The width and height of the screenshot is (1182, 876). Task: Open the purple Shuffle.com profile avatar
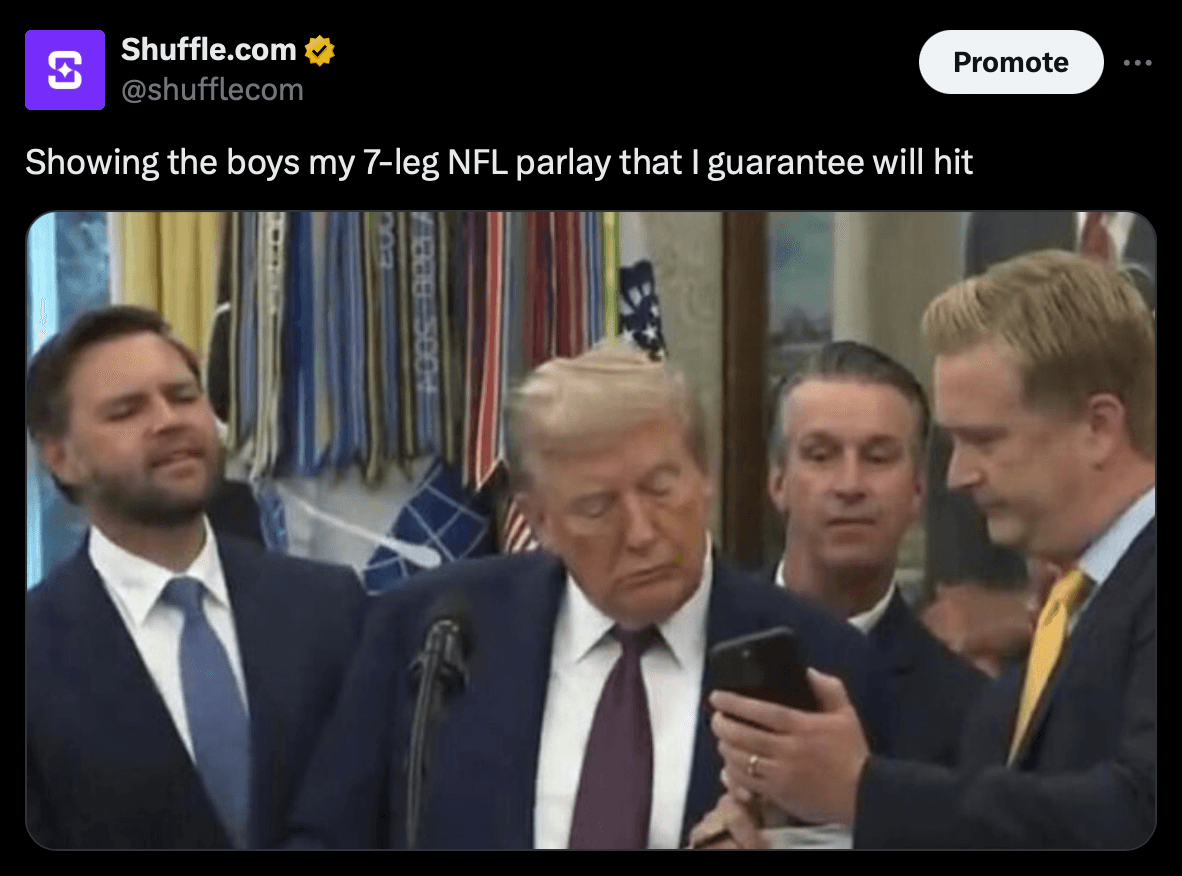click(65, 70)
